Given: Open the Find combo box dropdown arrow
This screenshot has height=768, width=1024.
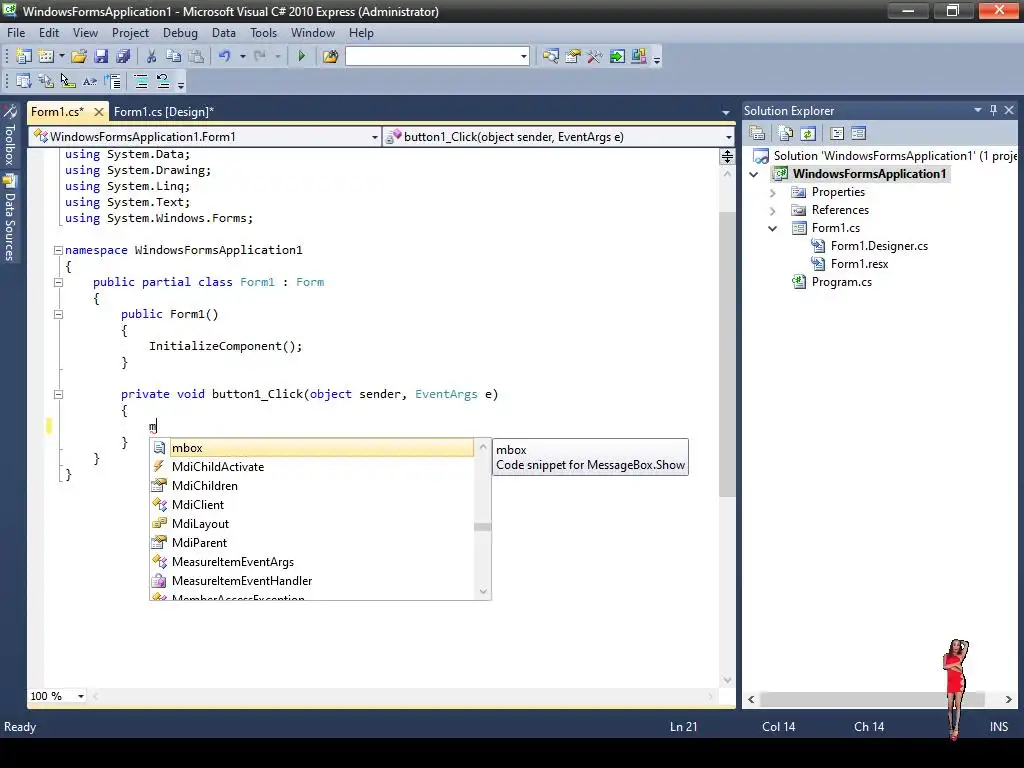Looking at the screenshot, I should pos(524,57).
